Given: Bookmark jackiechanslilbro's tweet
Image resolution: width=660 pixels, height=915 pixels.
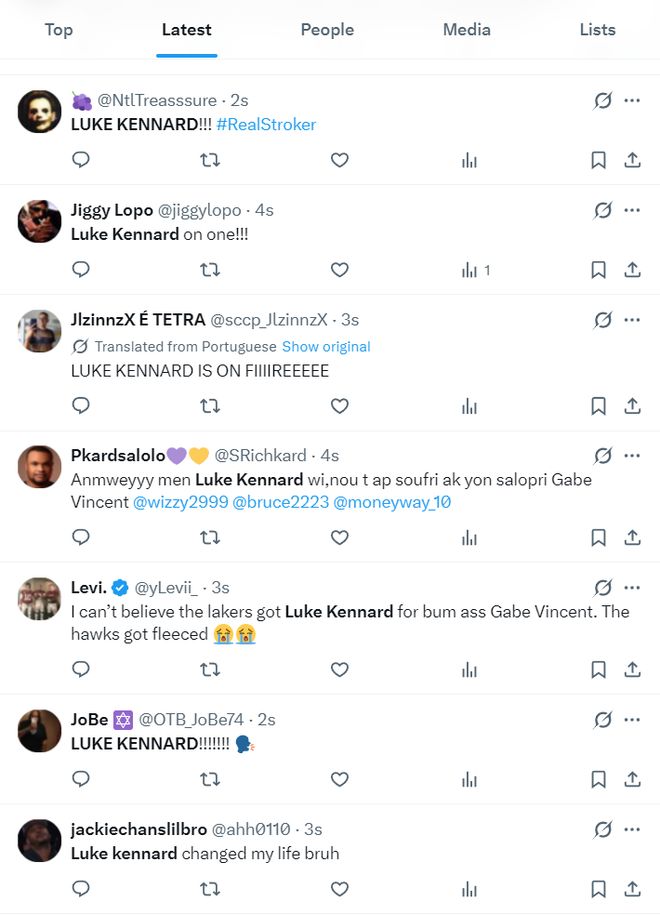Looking at the screenshot, I should 598,889.
